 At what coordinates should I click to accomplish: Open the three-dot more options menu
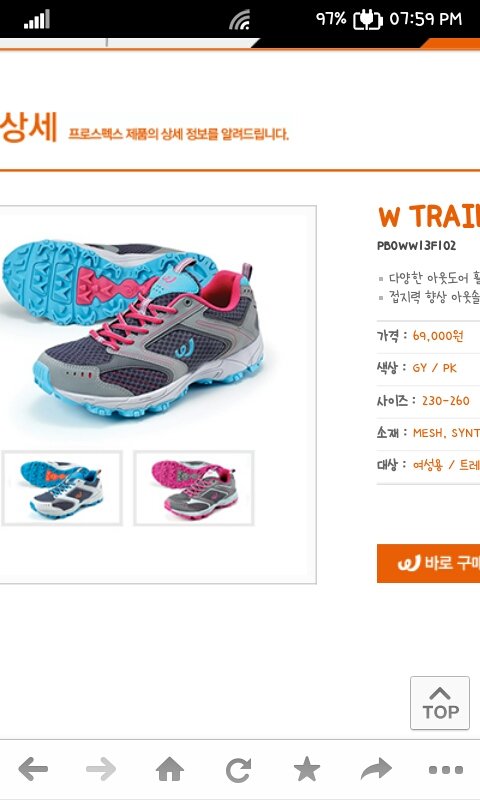pyautogui.click(x=446, y=769)
